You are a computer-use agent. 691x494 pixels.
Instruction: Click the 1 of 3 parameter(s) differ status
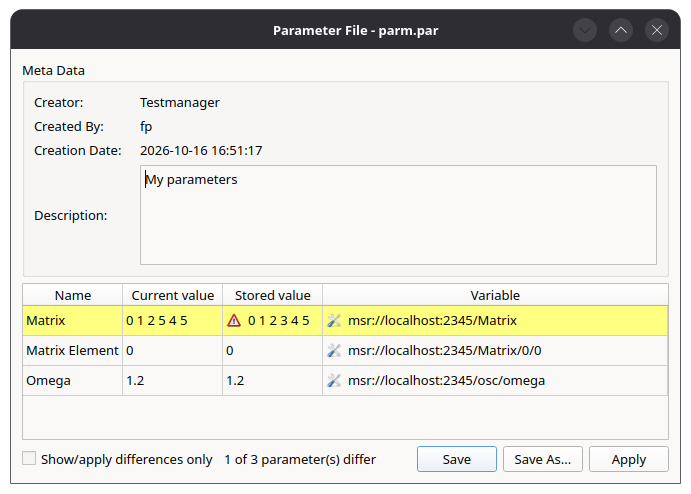tap(300, 460)
